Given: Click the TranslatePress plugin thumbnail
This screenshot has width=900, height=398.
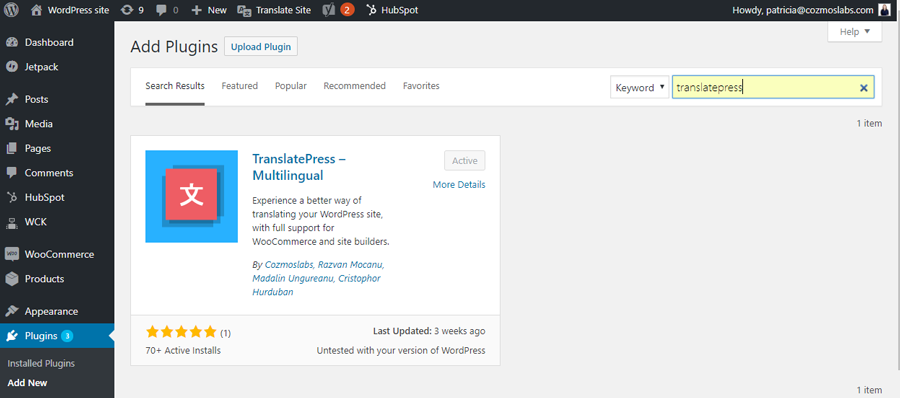Looking at the screenshot, I should (191, 196).
